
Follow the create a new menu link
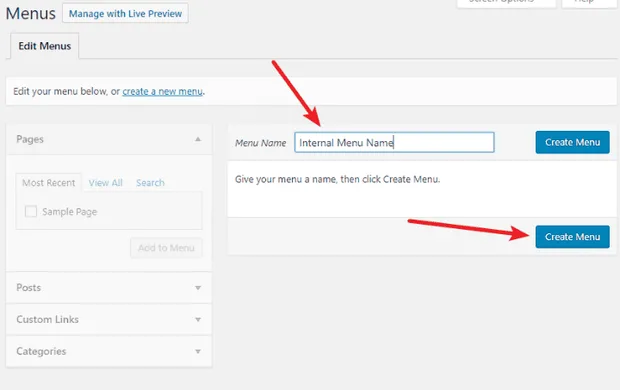163,91
